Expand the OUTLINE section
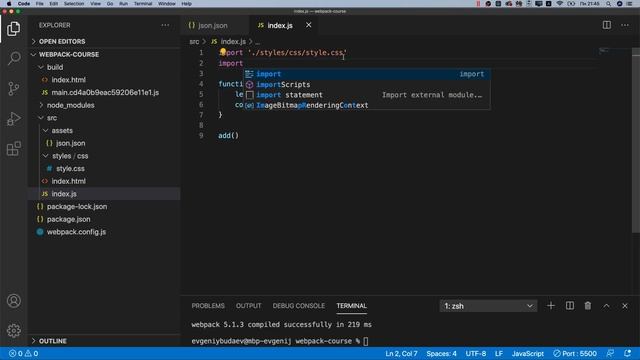The image size is (640, 360). click(104, 341)
